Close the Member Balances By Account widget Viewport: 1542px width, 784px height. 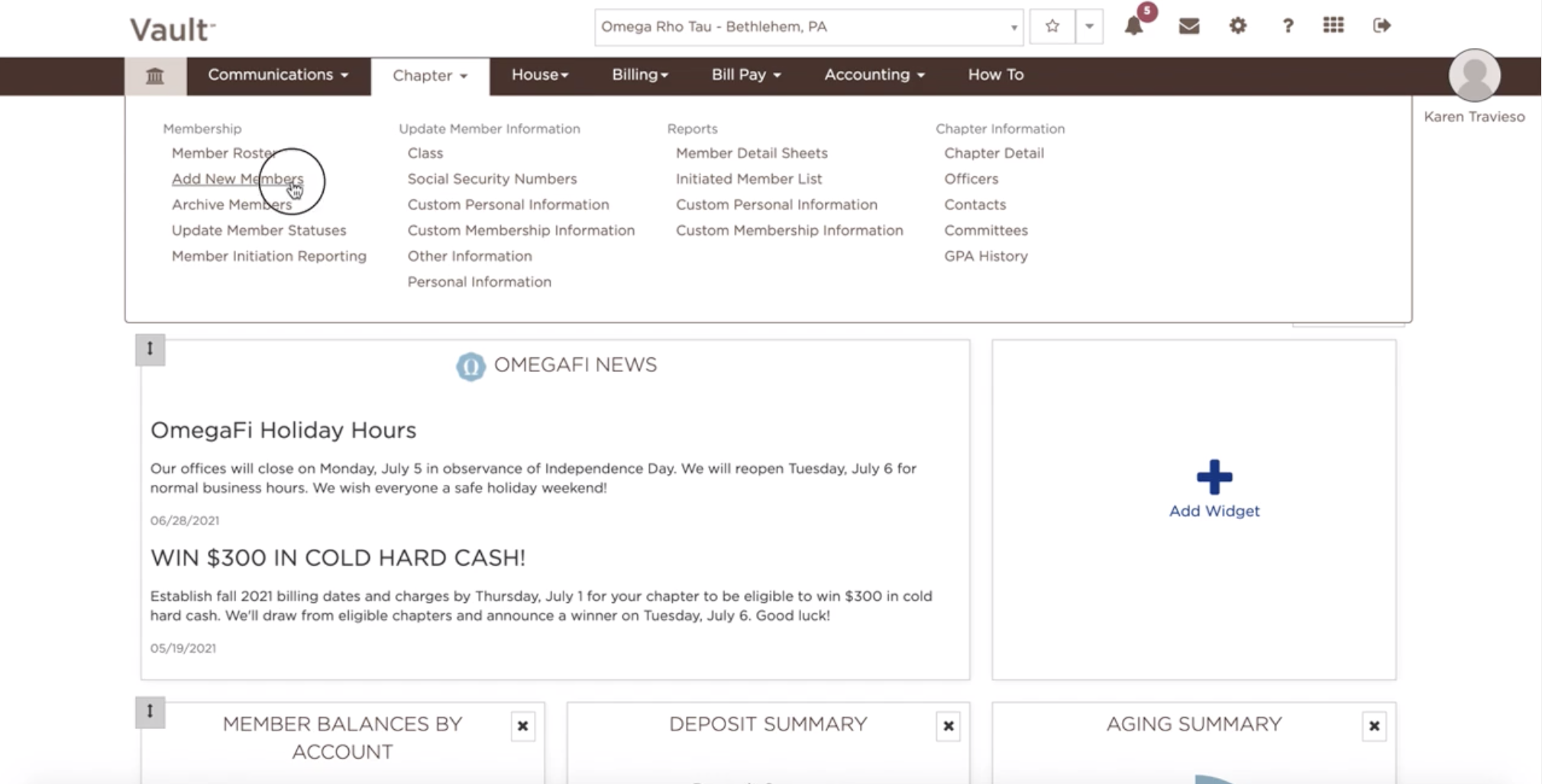pyautogui.click(x=522, y=726)
